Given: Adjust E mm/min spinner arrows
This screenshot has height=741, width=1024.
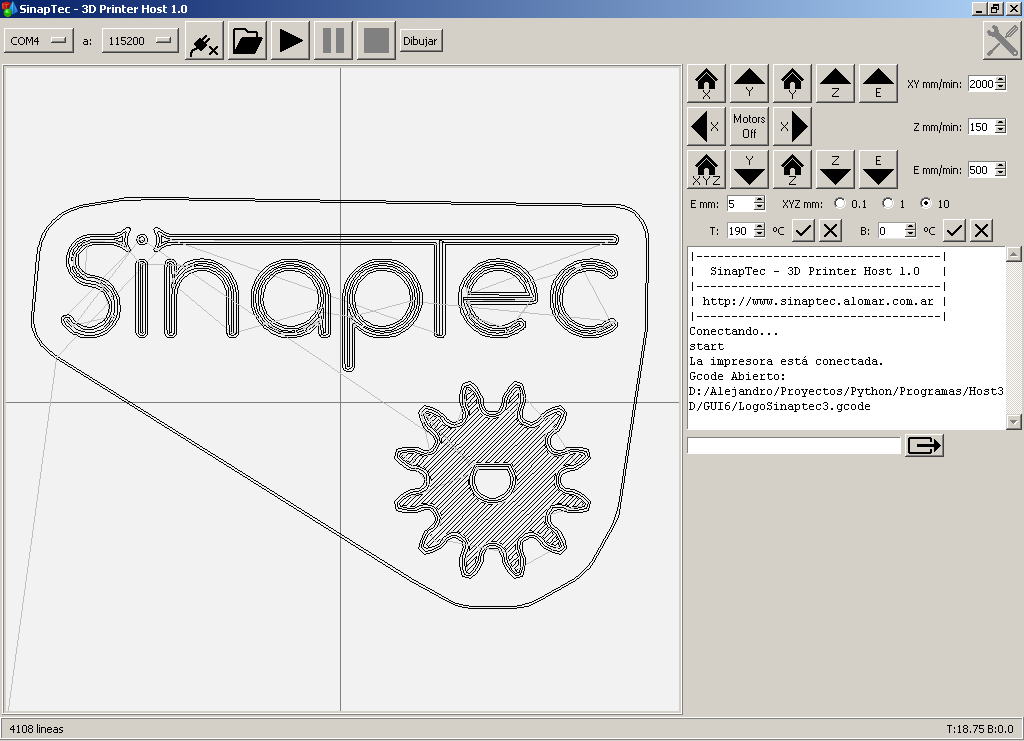Looking at the screenshot, I should (1000, 170).
